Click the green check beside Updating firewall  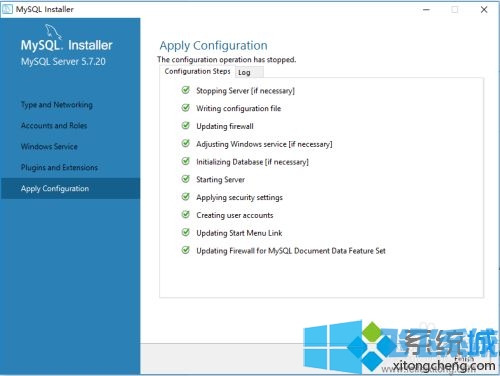point(186,126)
